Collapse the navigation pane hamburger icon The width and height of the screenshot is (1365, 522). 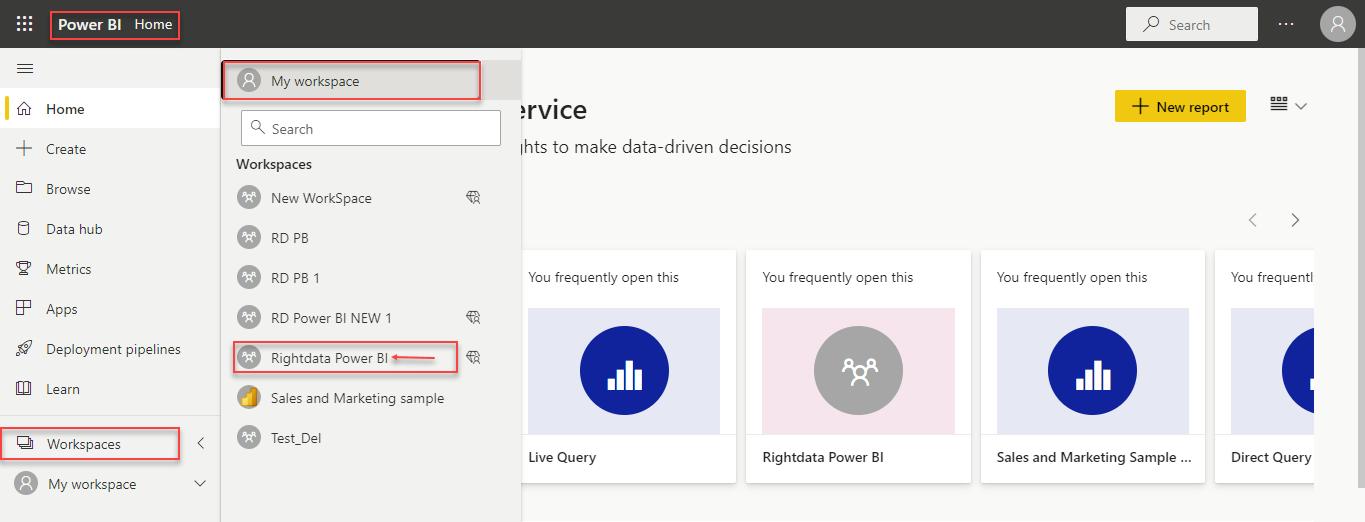click(25, 69)
